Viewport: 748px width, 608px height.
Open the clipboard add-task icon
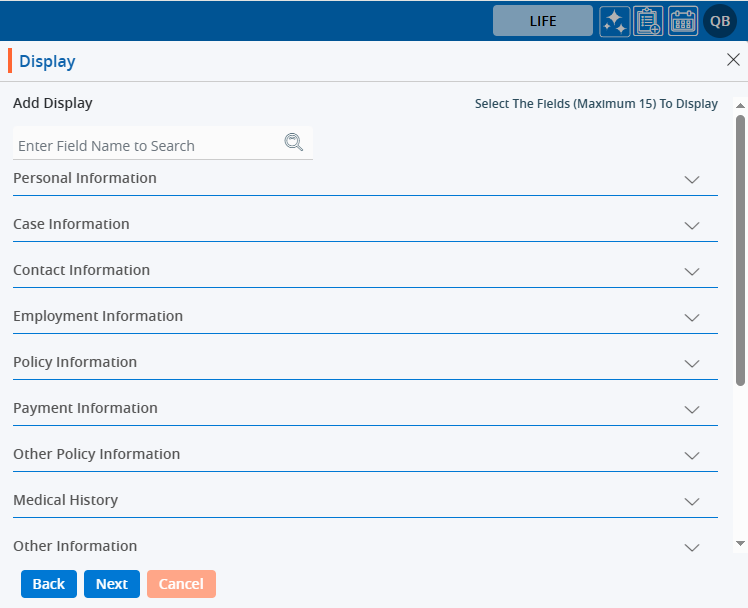click(649, 21)
